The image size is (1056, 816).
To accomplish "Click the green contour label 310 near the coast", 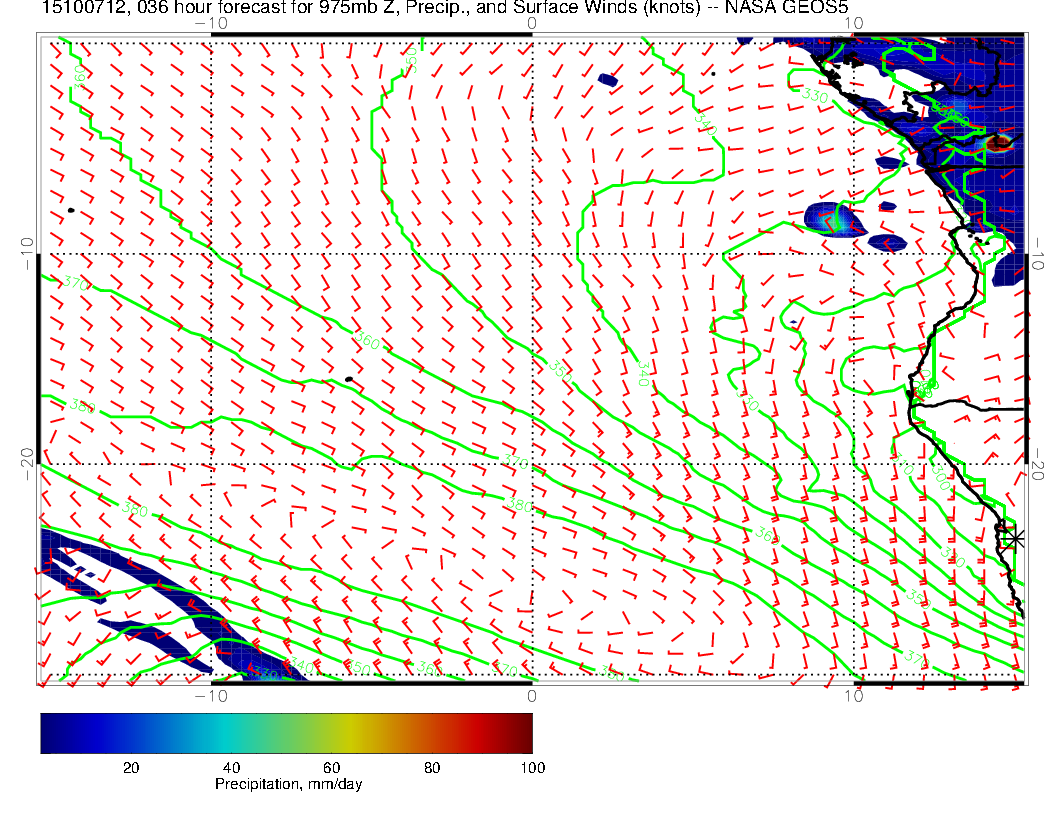I will point(902,465).
